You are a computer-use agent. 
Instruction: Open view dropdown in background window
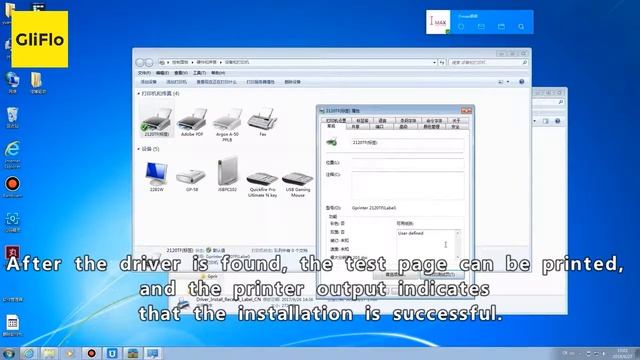point(535,121)
